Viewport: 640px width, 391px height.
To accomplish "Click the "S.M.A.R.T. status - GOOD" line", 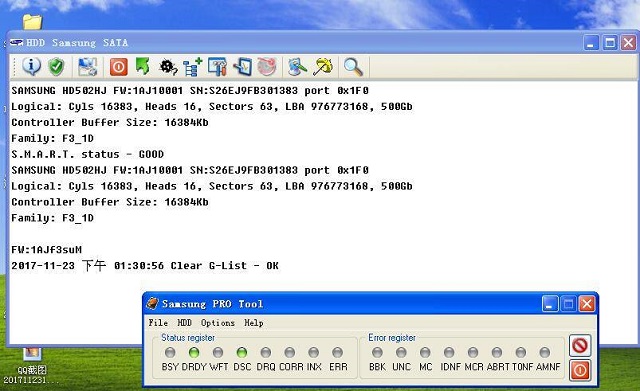I will coord(87,154).
